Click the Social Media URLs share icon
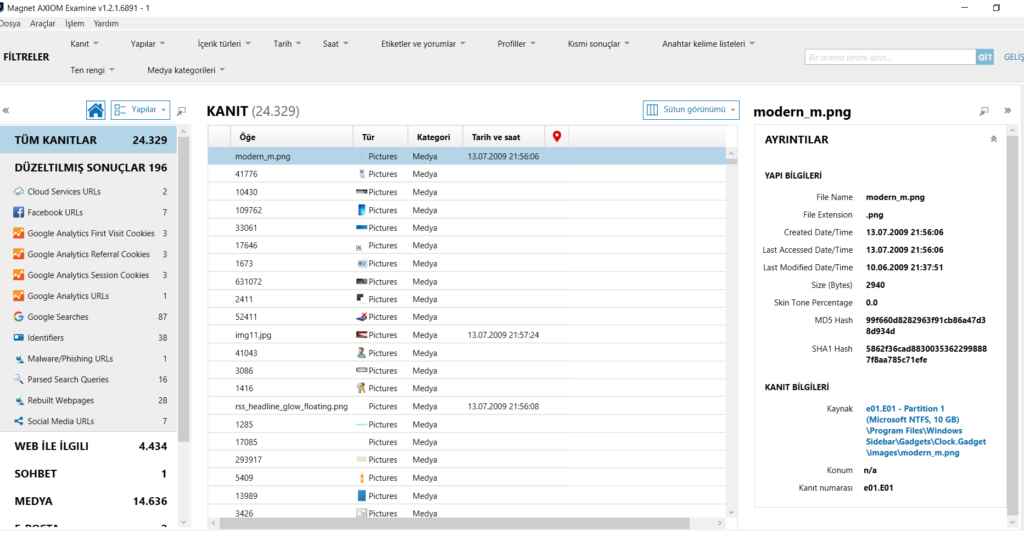This screenshot has height=539, width=1024. coord(18,421)
